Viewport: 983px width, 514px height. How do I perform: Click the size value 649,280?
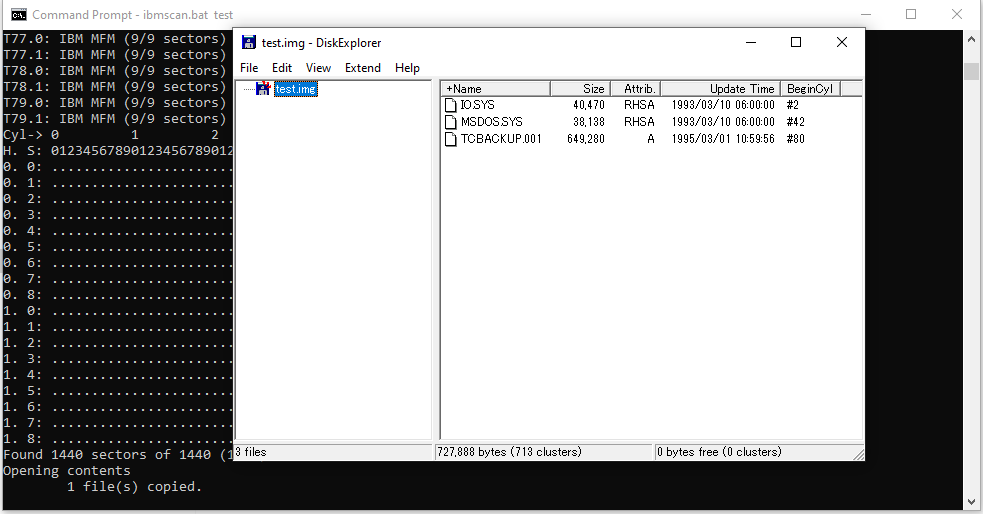click(586, 139)
